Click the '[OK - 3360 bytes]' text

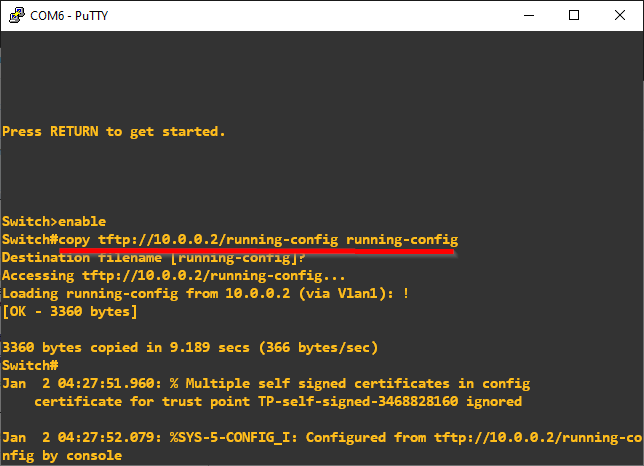(x=70, y=312)
